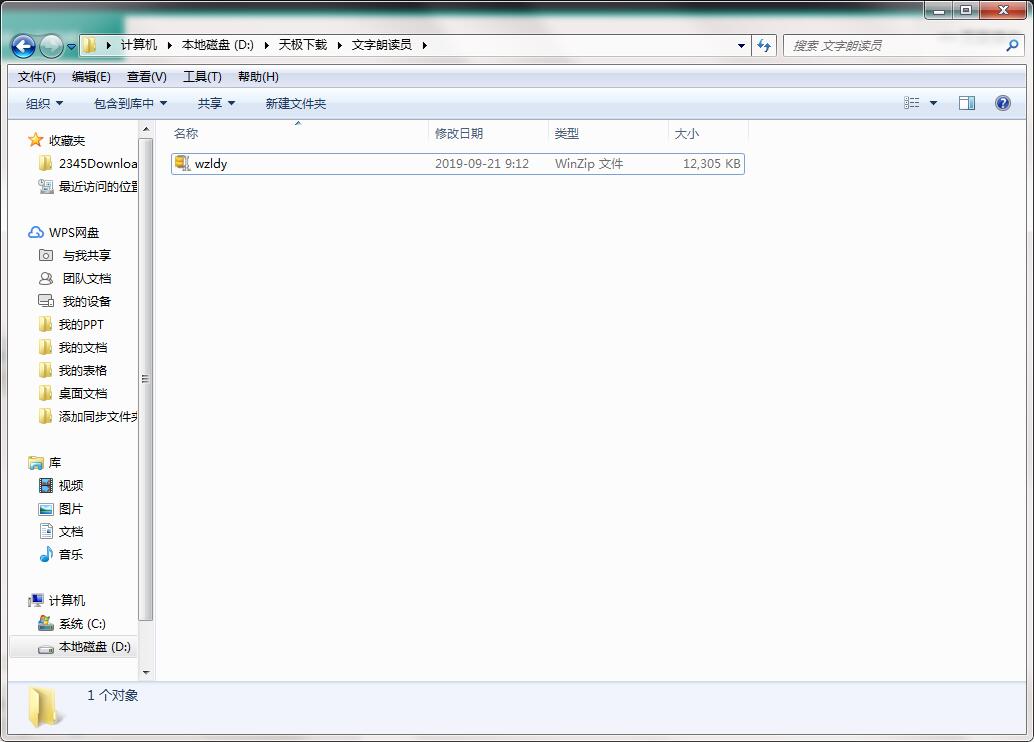Open the 文件(F) menu
This screenshot has height=742, width=1034.
37,77
